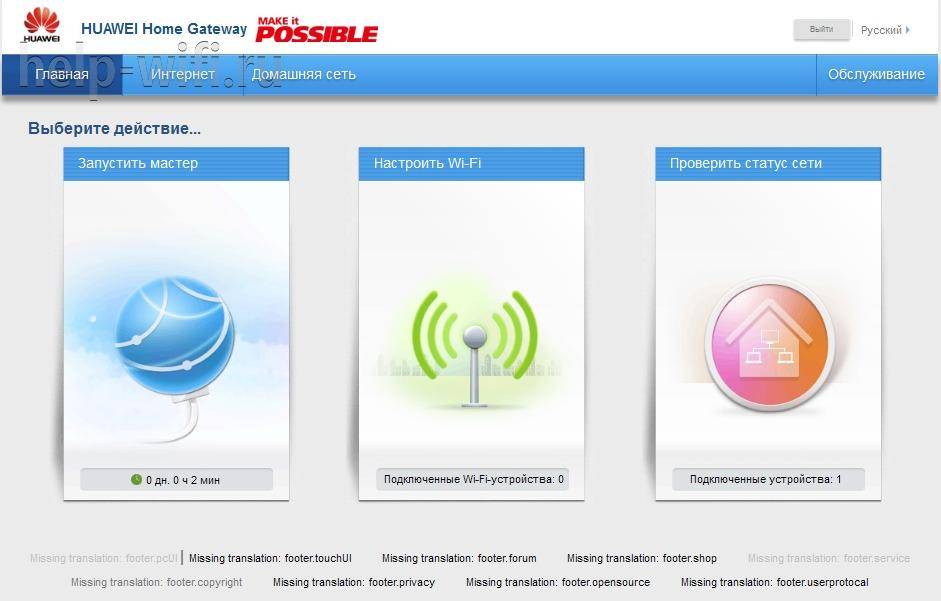Screen dimensions: 941x601
Task: Click the Huawei logo icon
Action: 41,25
